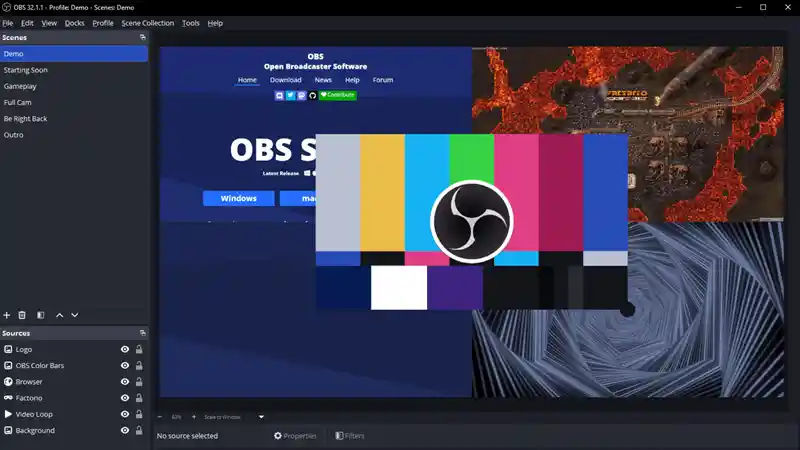Click the green Contribute button in preview
Image resolution: width=800 pixels, height=450 pixels.
pos(338,95)
